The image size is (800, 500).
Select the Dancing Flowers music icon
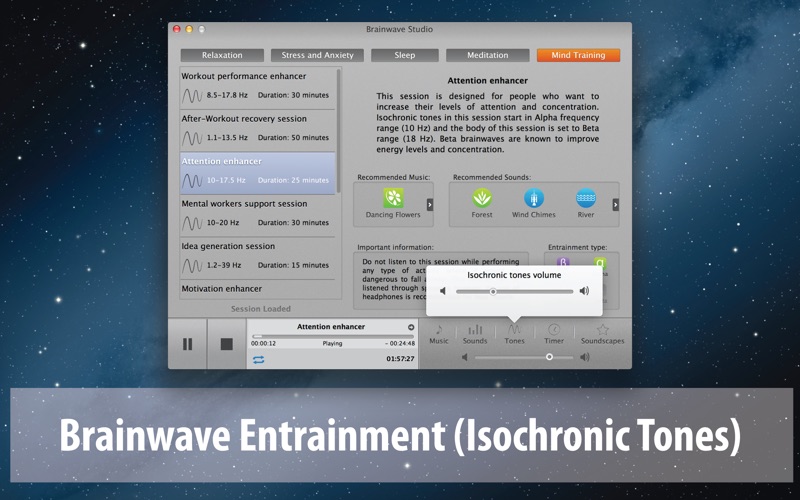(x=393, y=198)
